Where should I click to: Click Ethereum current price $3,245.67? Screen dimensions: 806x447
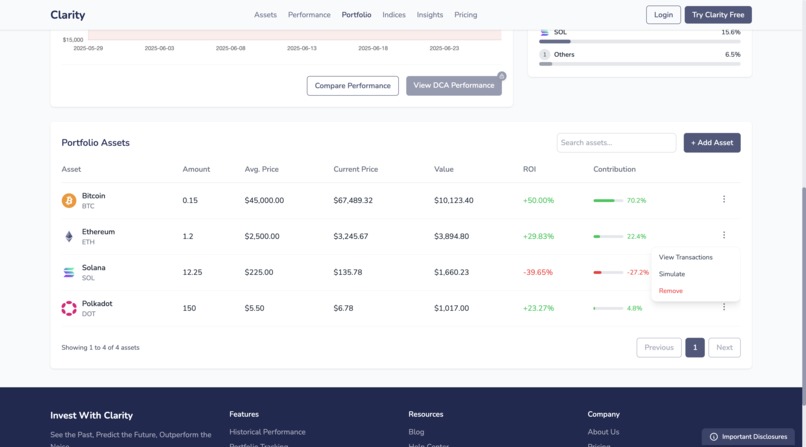(x=351, y=236)
